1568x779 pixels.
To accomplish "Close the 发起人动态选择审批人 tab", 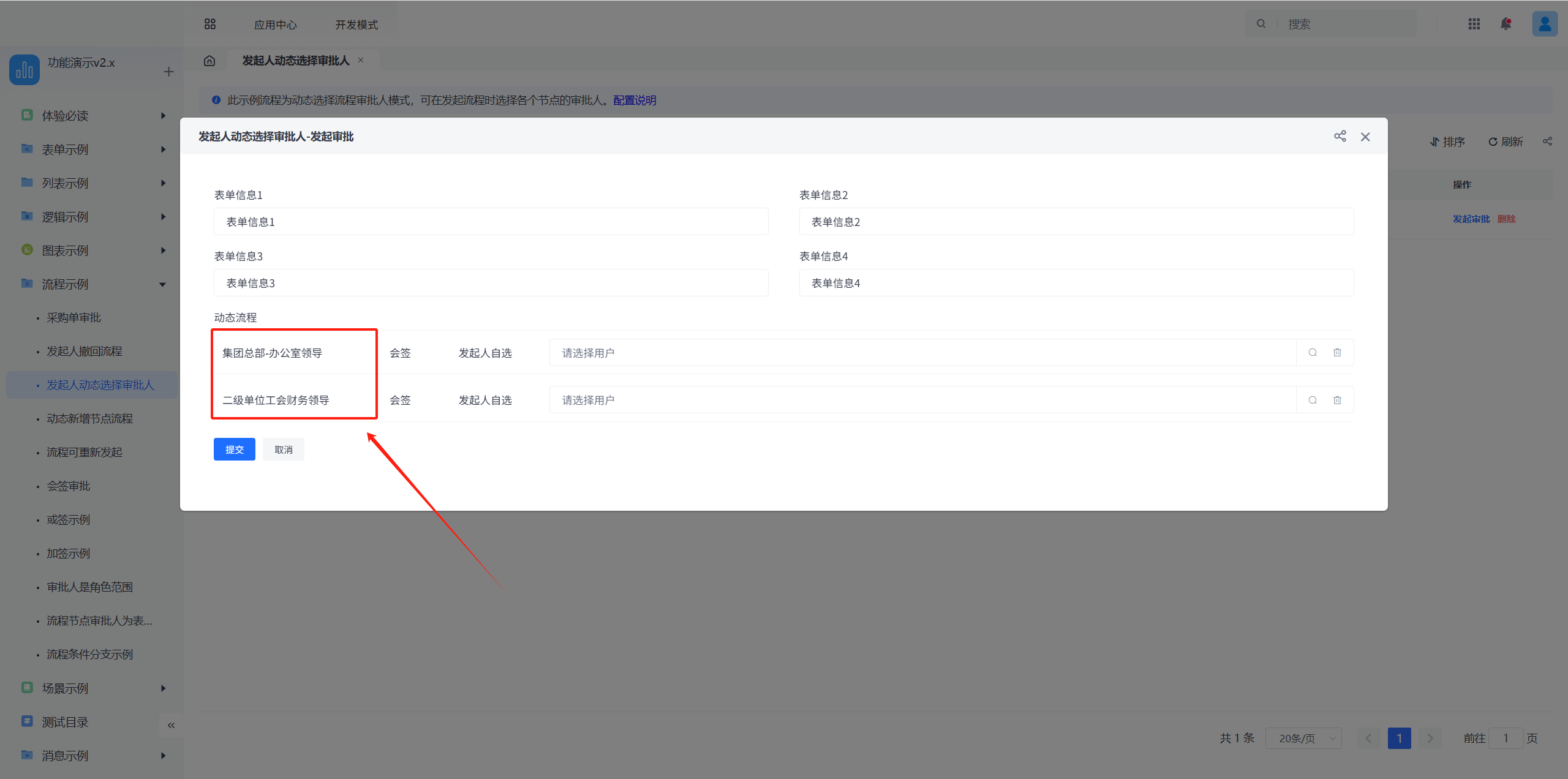I will click(361, 60).
